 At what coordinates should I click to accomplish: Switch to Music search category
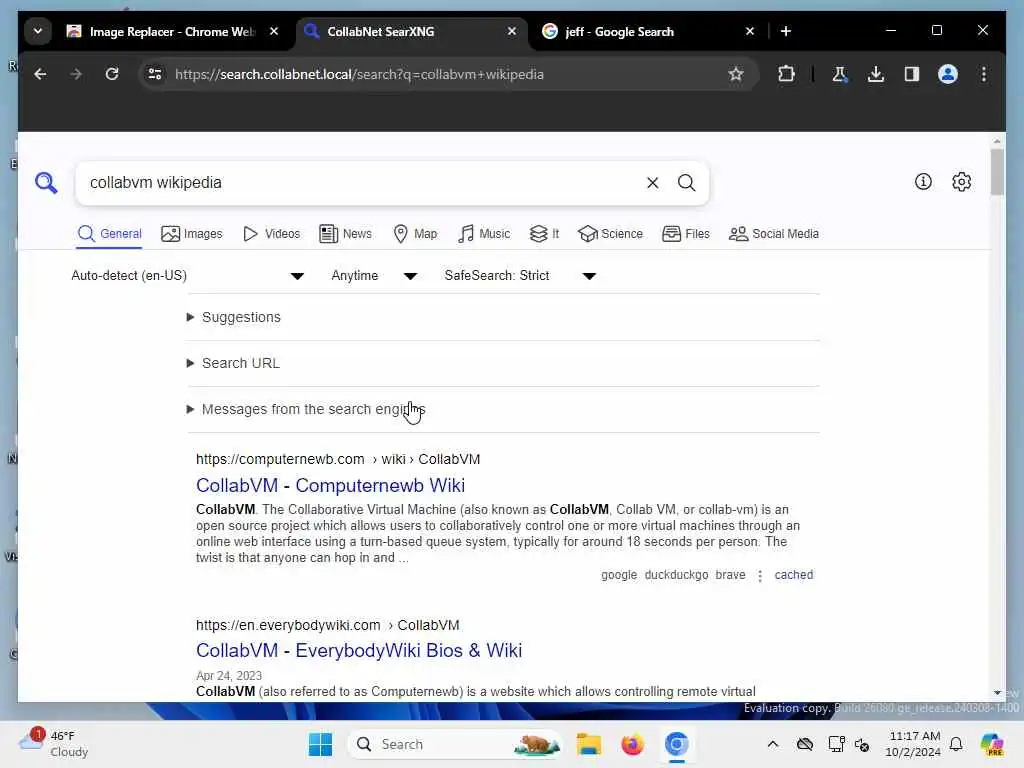coord(483,234)
